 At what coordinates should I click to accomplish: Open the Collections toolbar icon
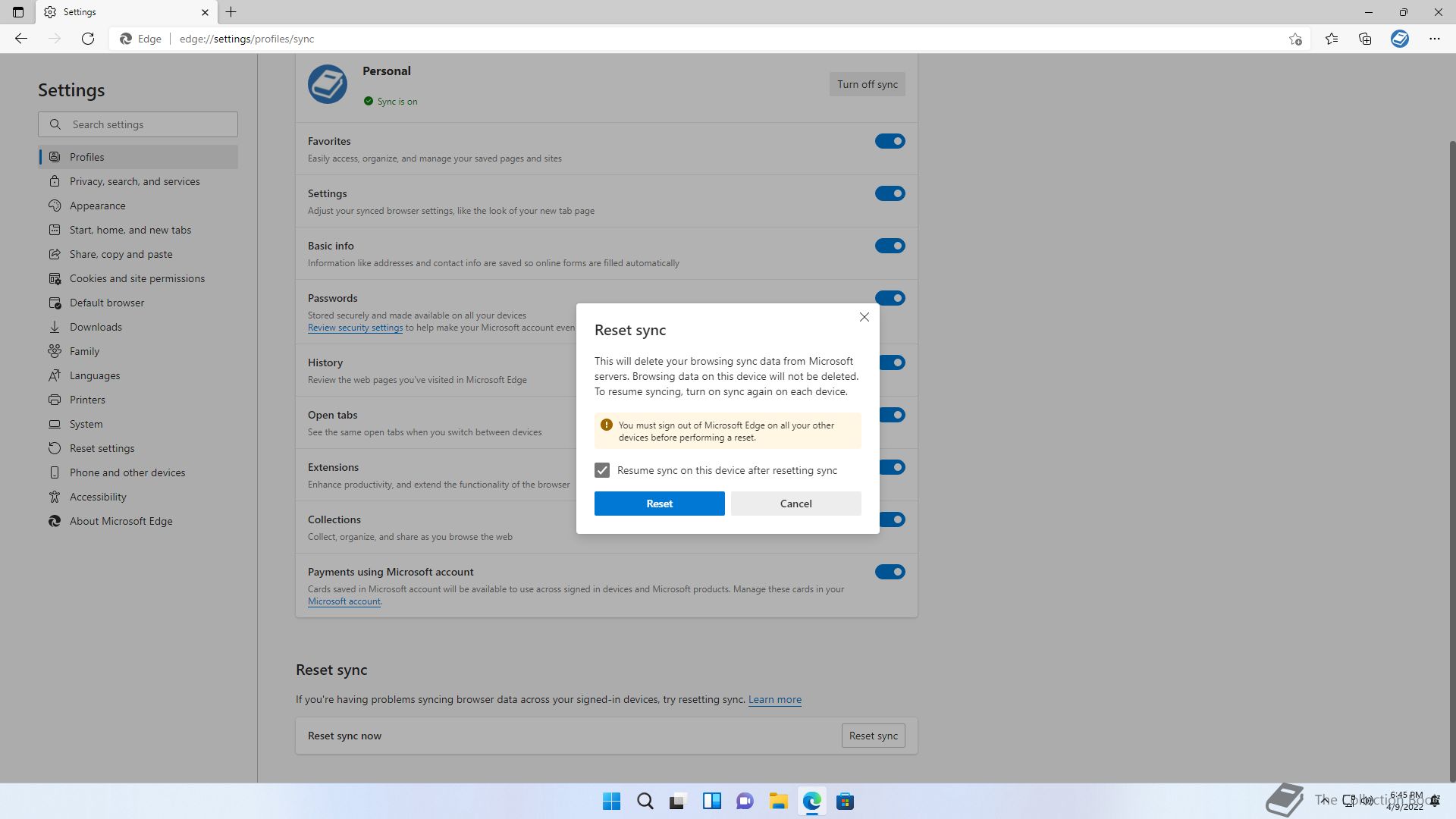tap(1365, 39)
